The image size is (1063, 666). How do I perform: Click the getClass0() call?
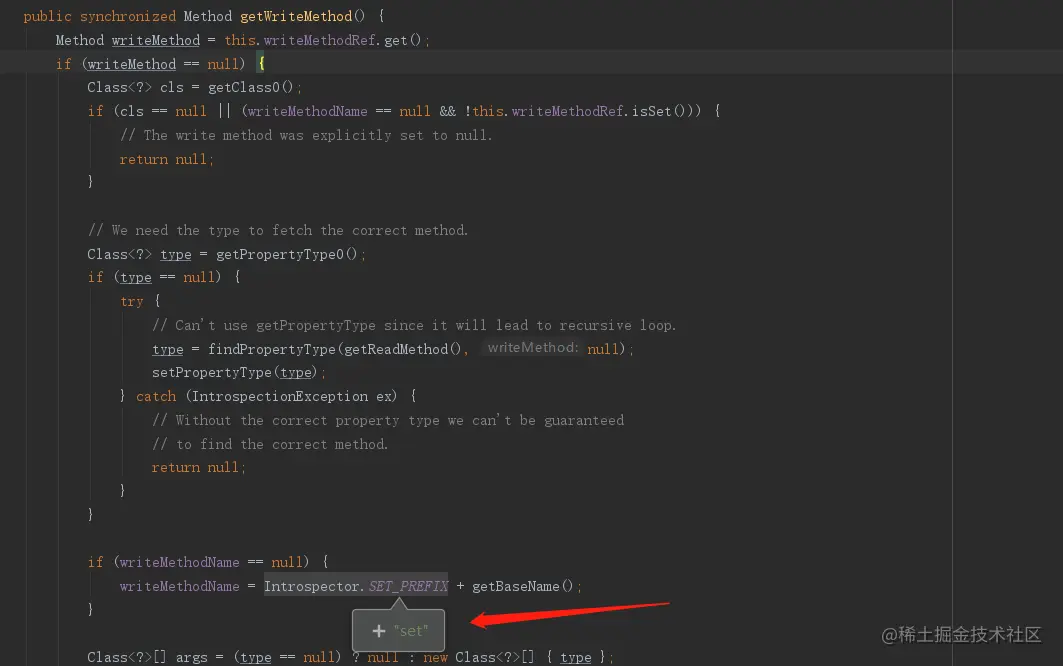point(250,87)
